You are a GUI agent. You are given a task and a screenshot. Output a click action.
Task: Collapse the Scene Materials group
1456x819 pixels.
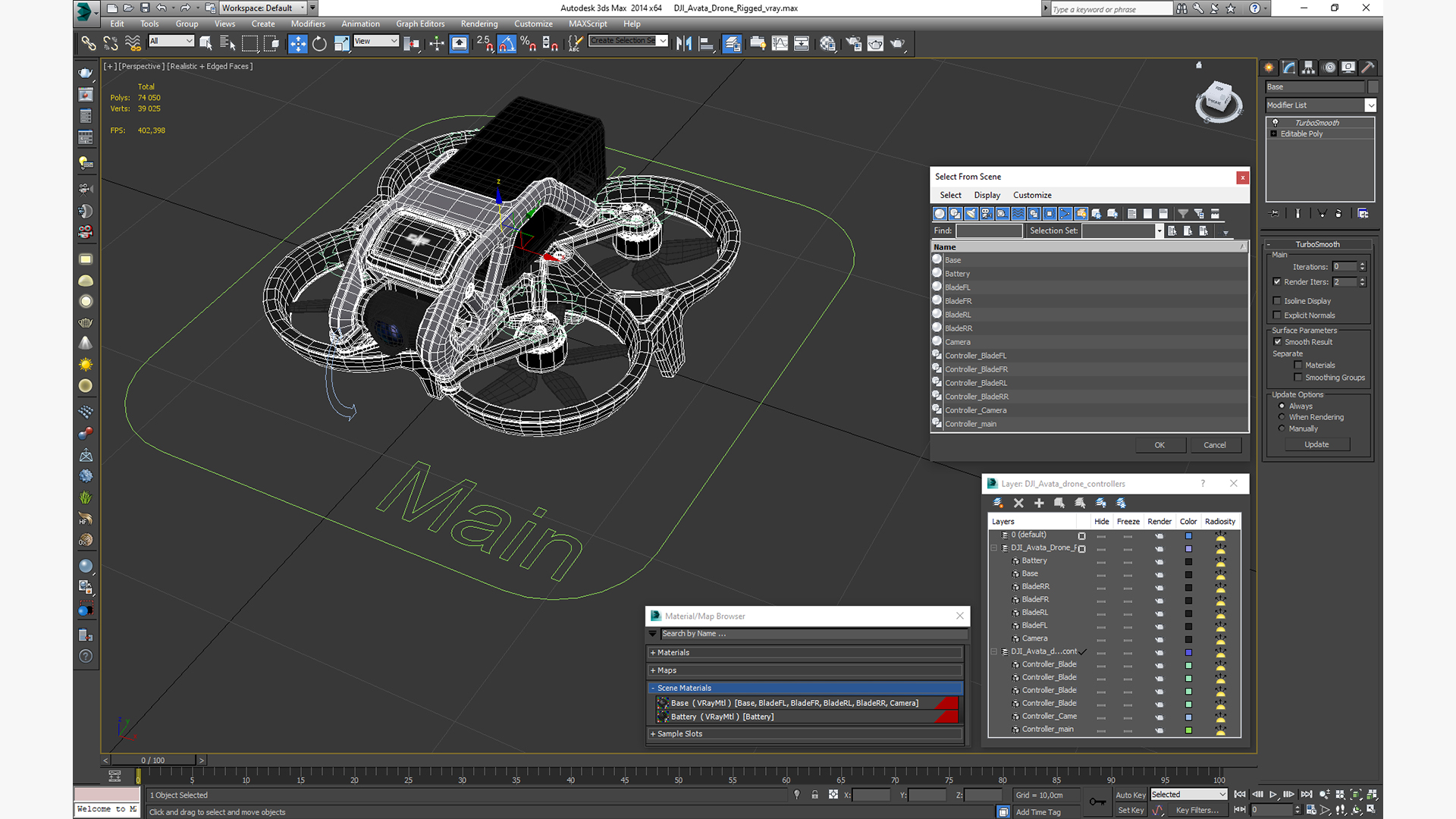[x=652, y=689]
